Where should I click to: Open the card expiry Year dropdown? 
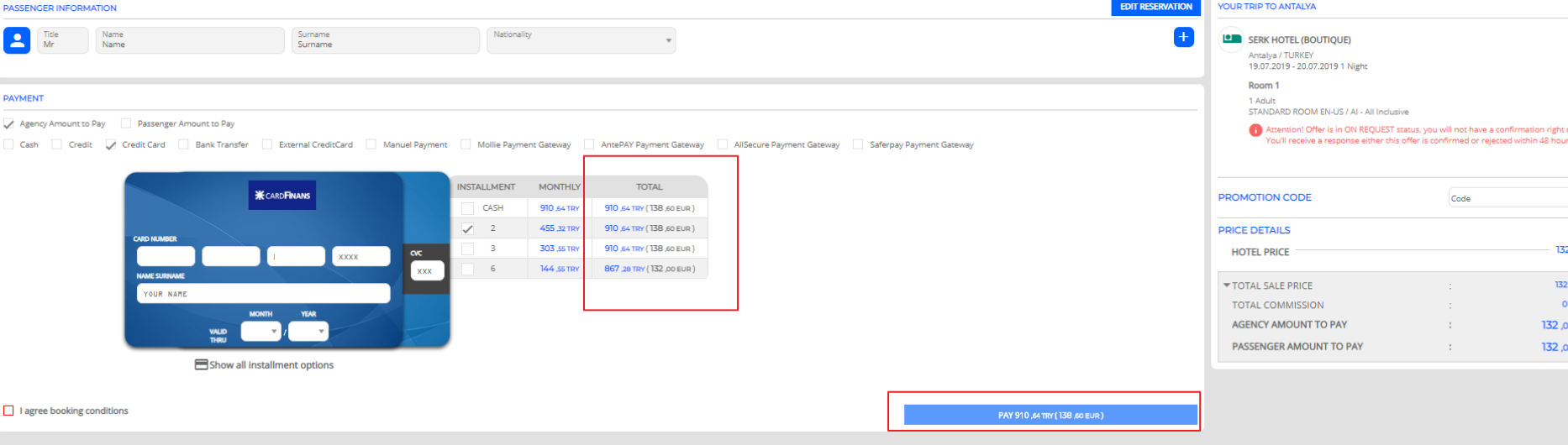coord(308,332)
